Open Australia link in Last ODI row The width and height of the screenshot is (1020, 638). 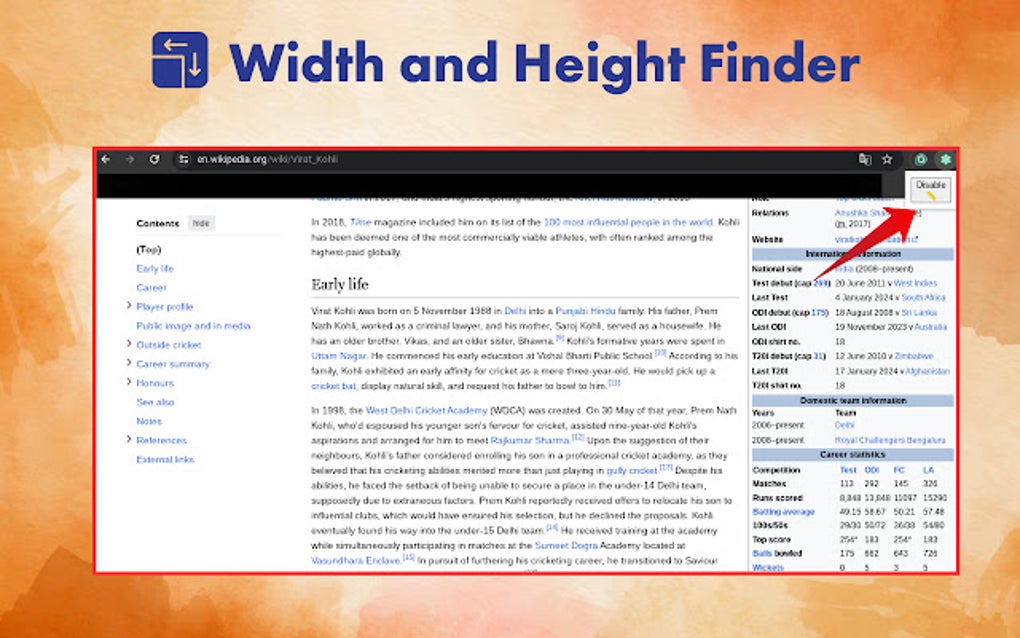pyautogui.click(x=931, y=327)
